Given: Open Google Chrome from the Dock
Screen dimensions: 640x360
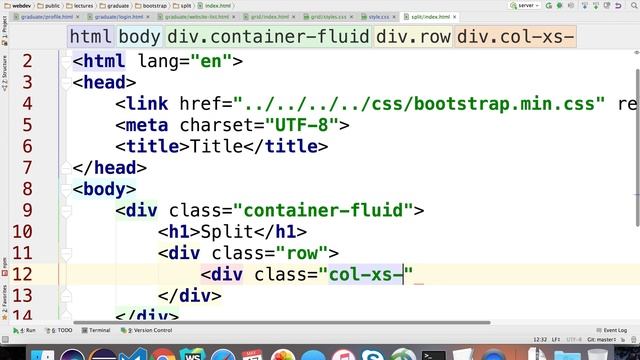Looking at the screenshot, I should (x=163, y=354).
